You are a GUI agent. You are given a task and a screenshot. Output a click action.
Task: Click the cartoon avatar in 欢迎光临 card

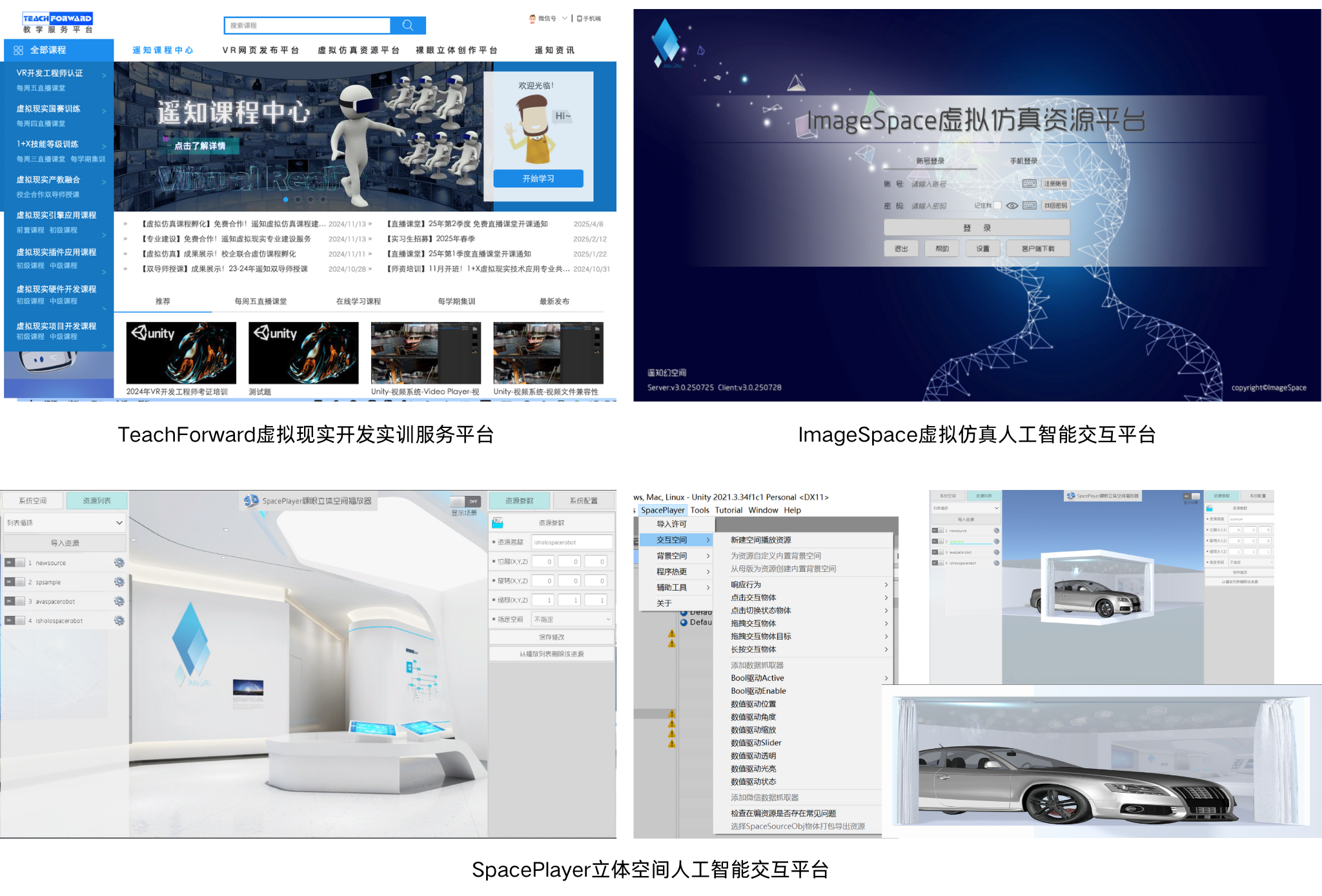click(534, 129)
